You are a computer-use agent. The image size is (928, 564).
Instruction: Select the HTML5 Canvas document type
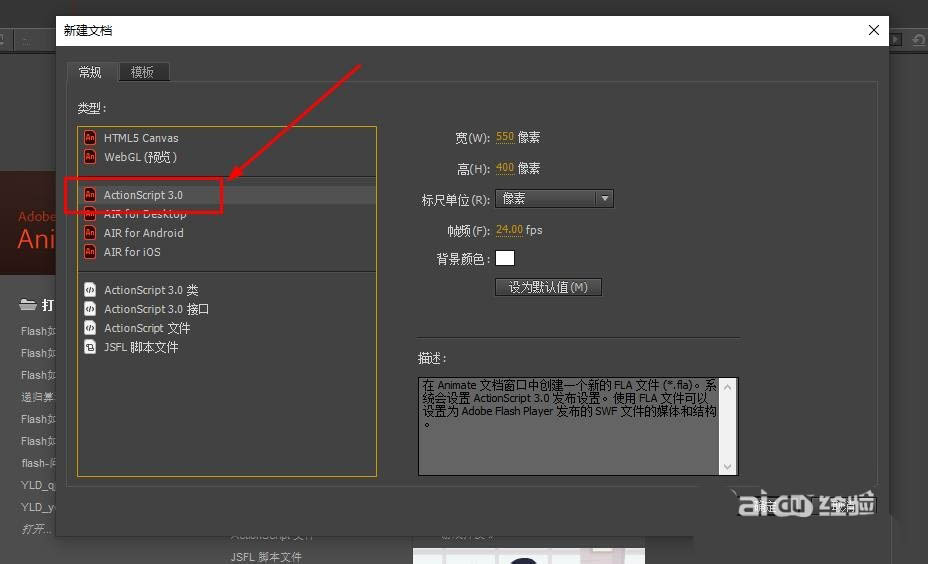[227, 138]
